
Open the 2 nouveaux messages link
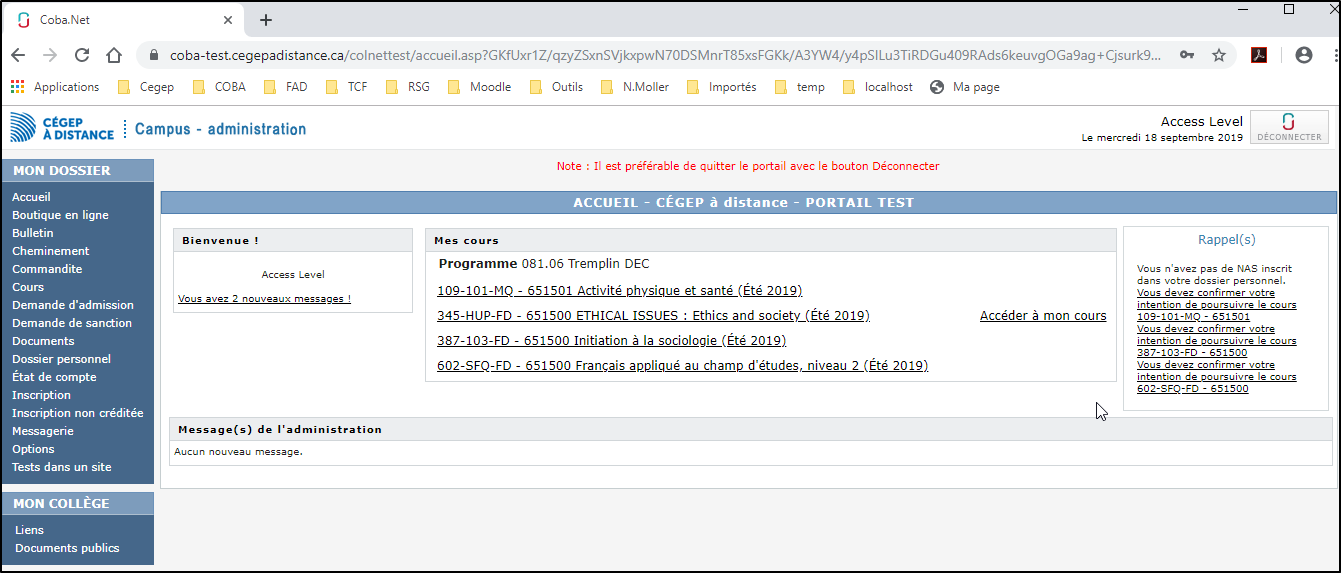coord(264,299)
